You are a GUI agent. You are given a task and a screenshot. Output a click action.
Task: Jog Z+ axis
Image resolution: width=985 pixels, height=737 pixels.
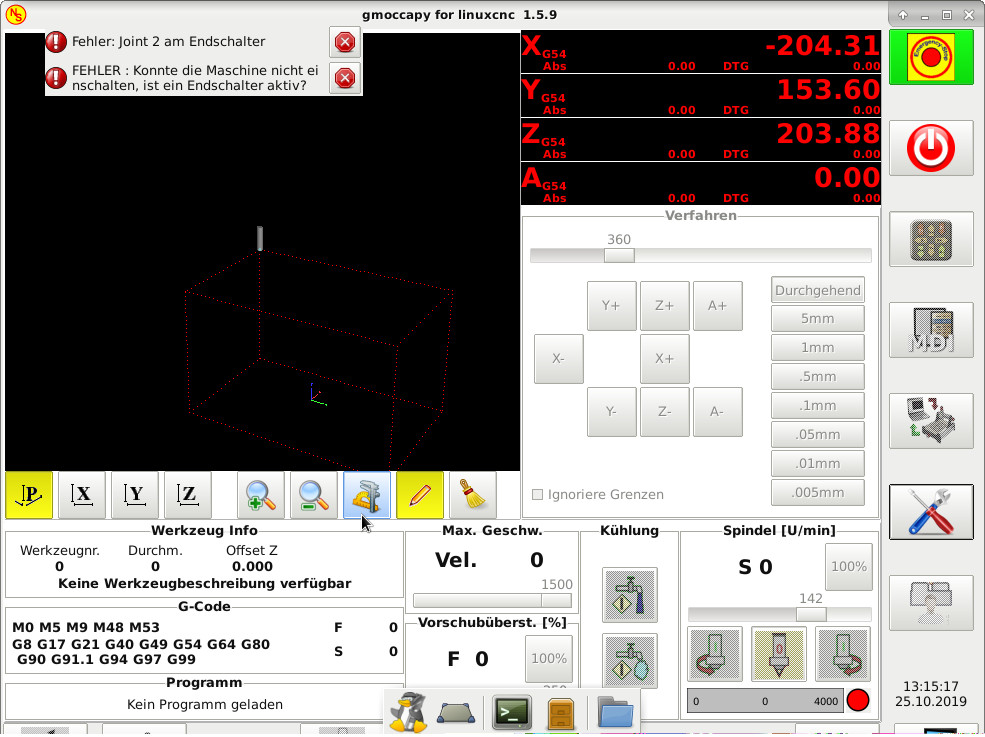tap(665, 306)
